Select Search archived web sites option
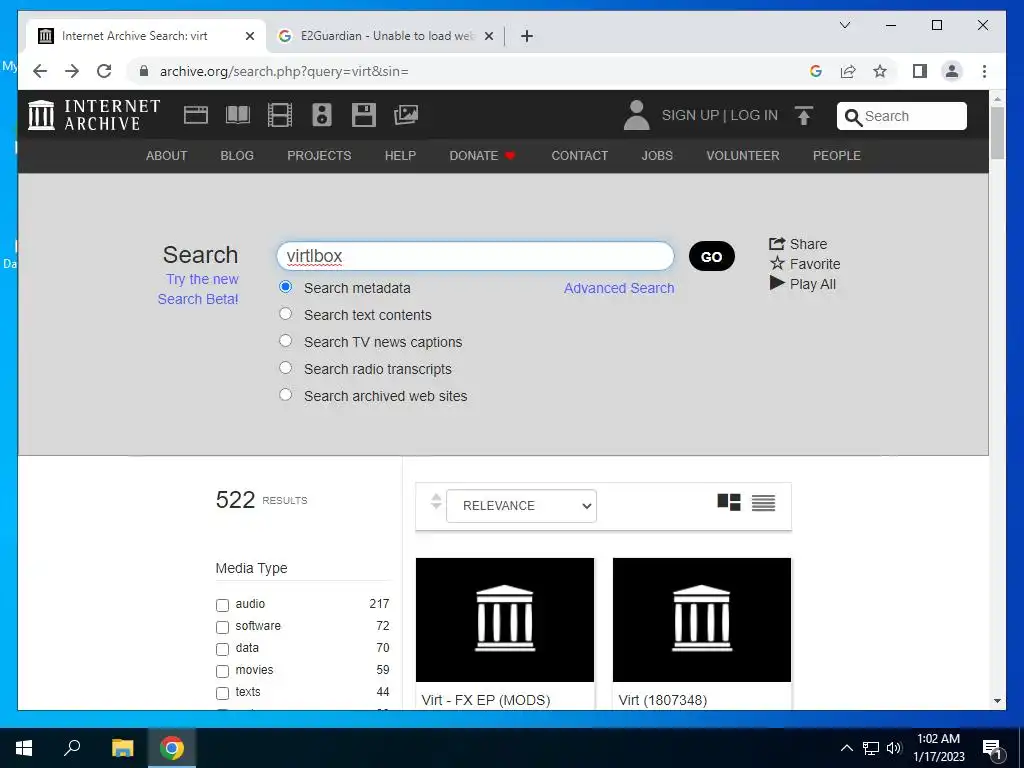The width and height of the screenshot is (1024, 768). (285, 394)
